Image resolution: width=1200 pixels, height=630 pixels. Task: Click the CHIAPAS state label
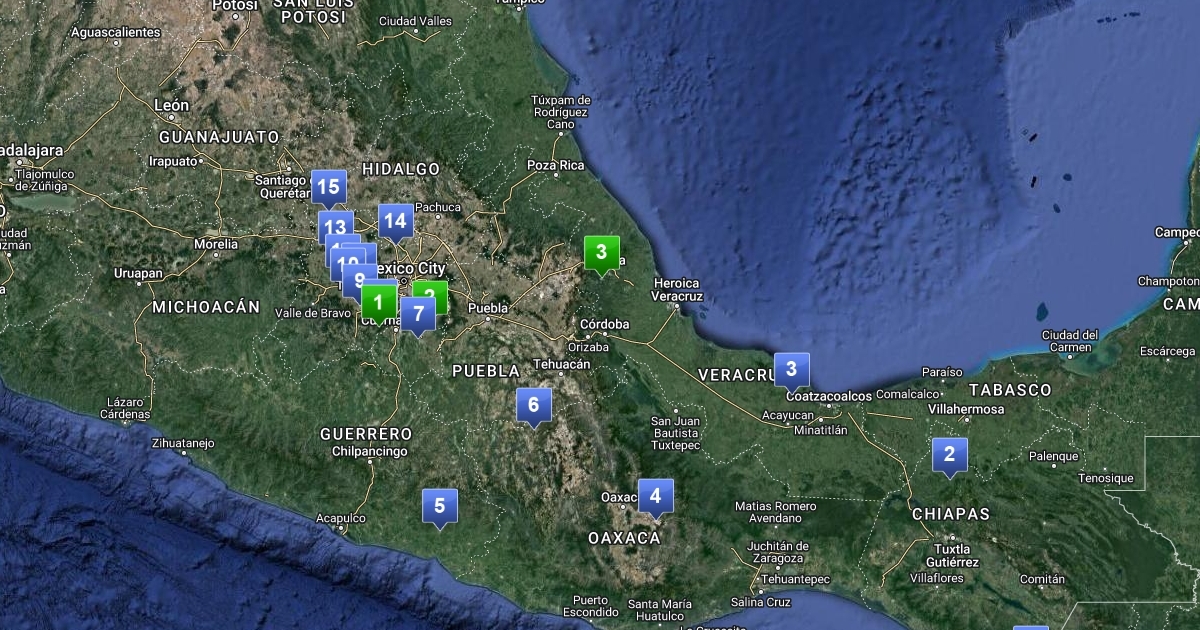click(x=951, y=514)
